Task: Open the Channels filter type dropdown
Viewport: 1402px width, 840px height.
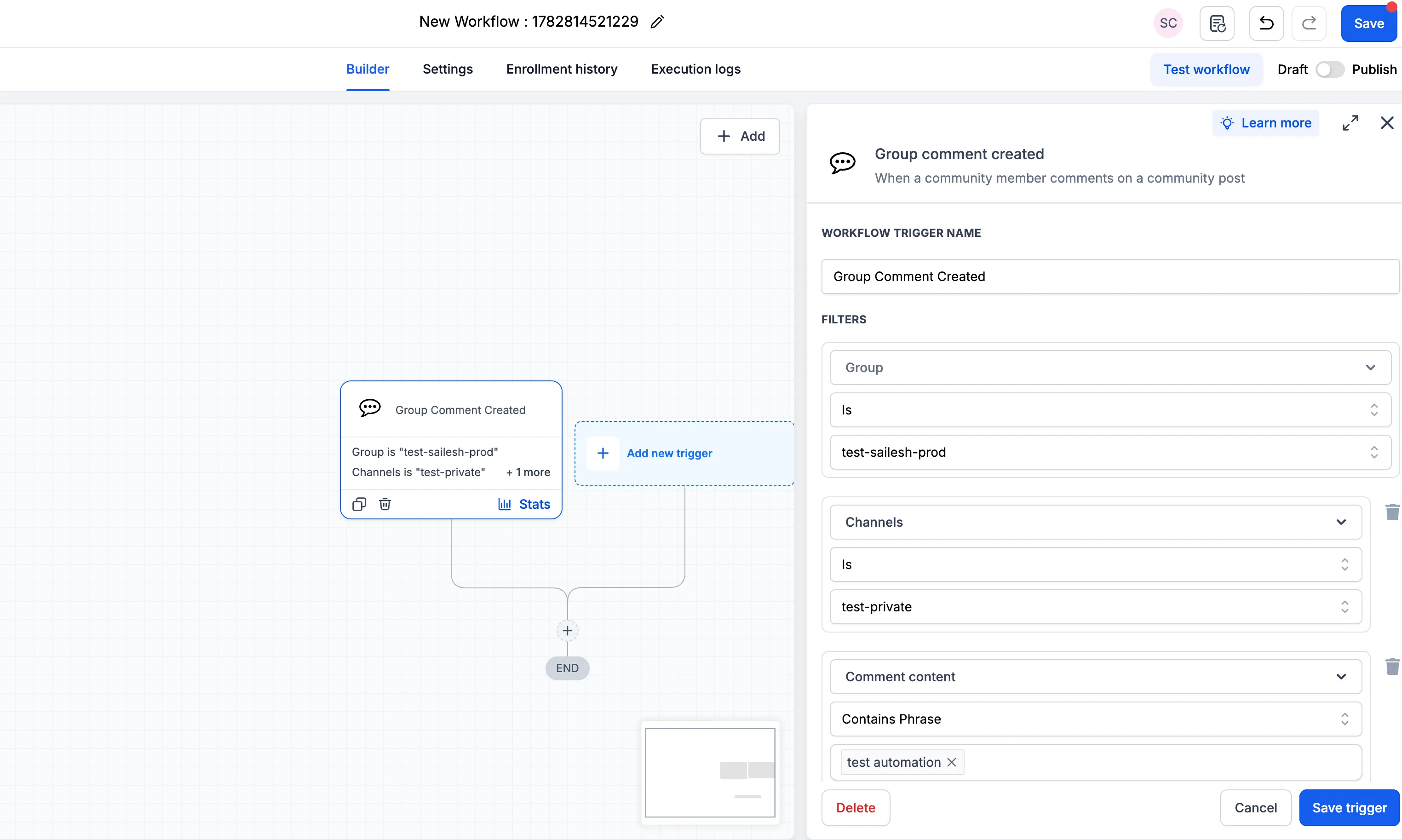Action: tap(1095, 522)
